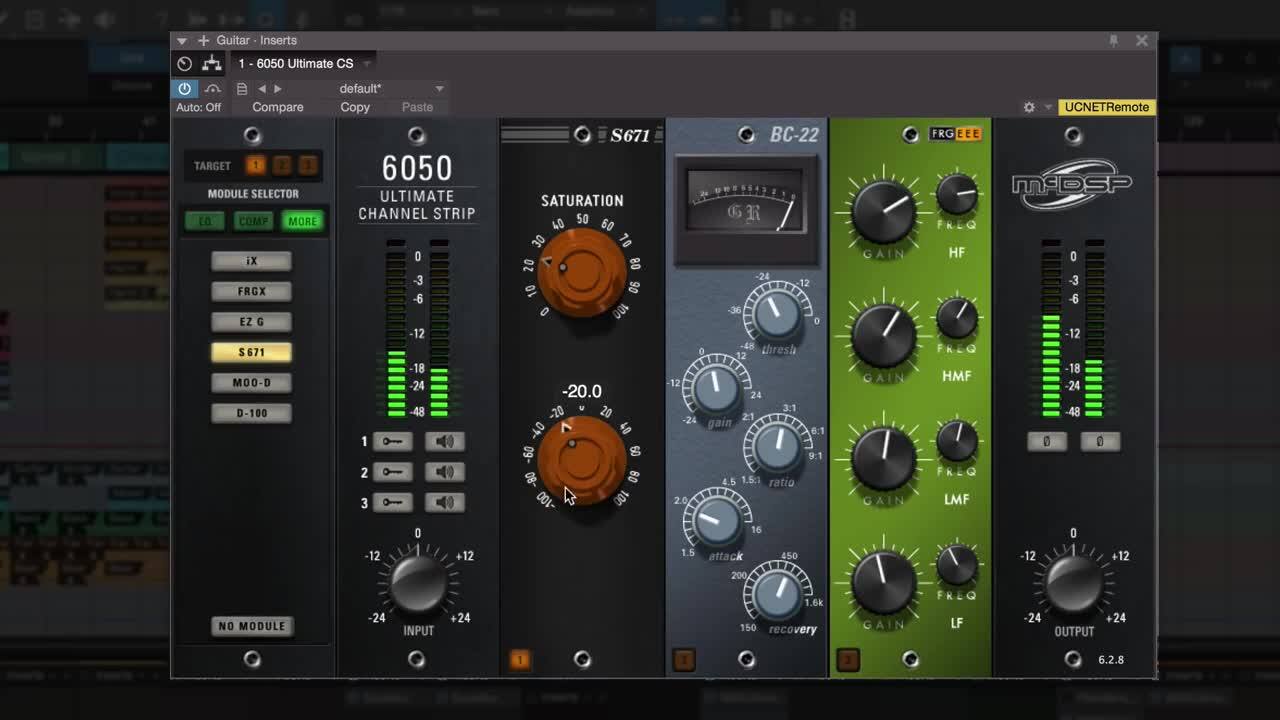
Task: Click the SATURATION knob on S671
Action: click(x=581, y=272)
